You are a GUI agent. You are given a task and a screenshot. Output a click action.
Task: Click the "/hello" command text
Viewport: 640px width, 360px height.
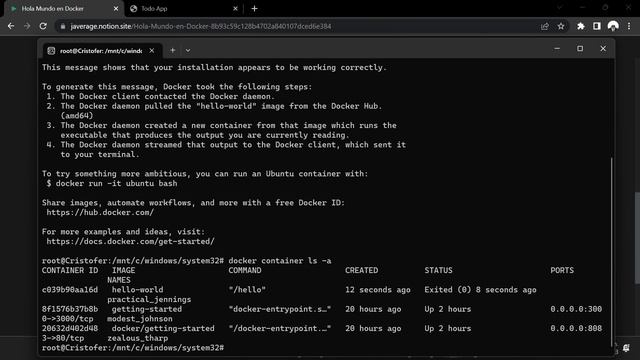(x=247, y=290)
